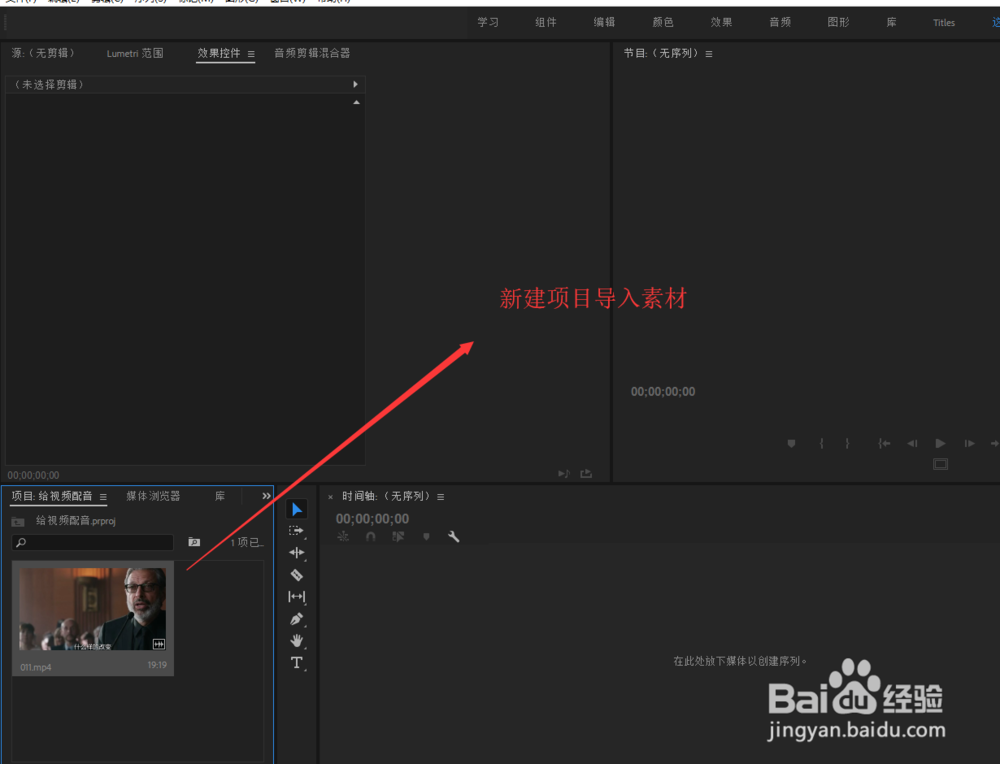Click the project bin folder icon
The width and height of the screenshot is (1000, 764).
click(18, 522)
